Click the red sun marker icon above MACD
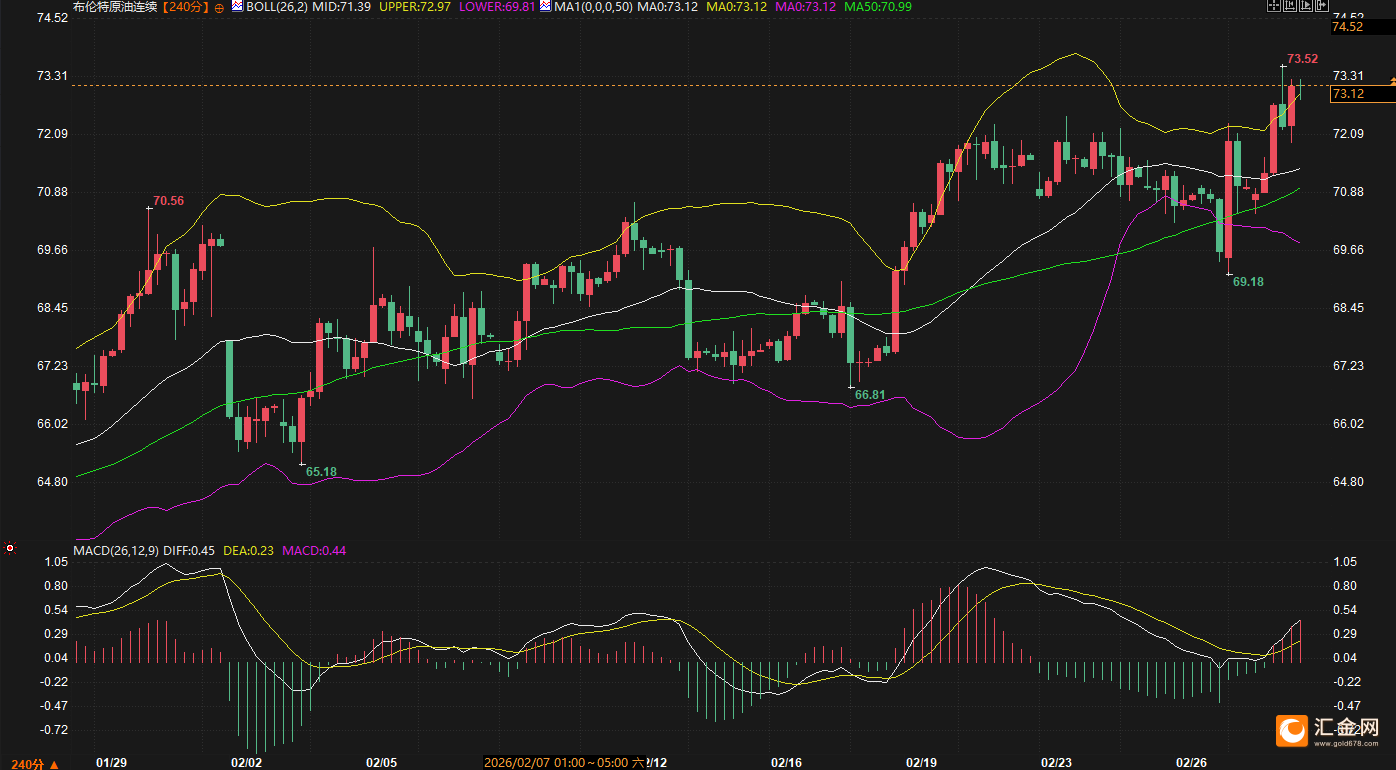The image size is (1396, 770). tap(10, 548)
